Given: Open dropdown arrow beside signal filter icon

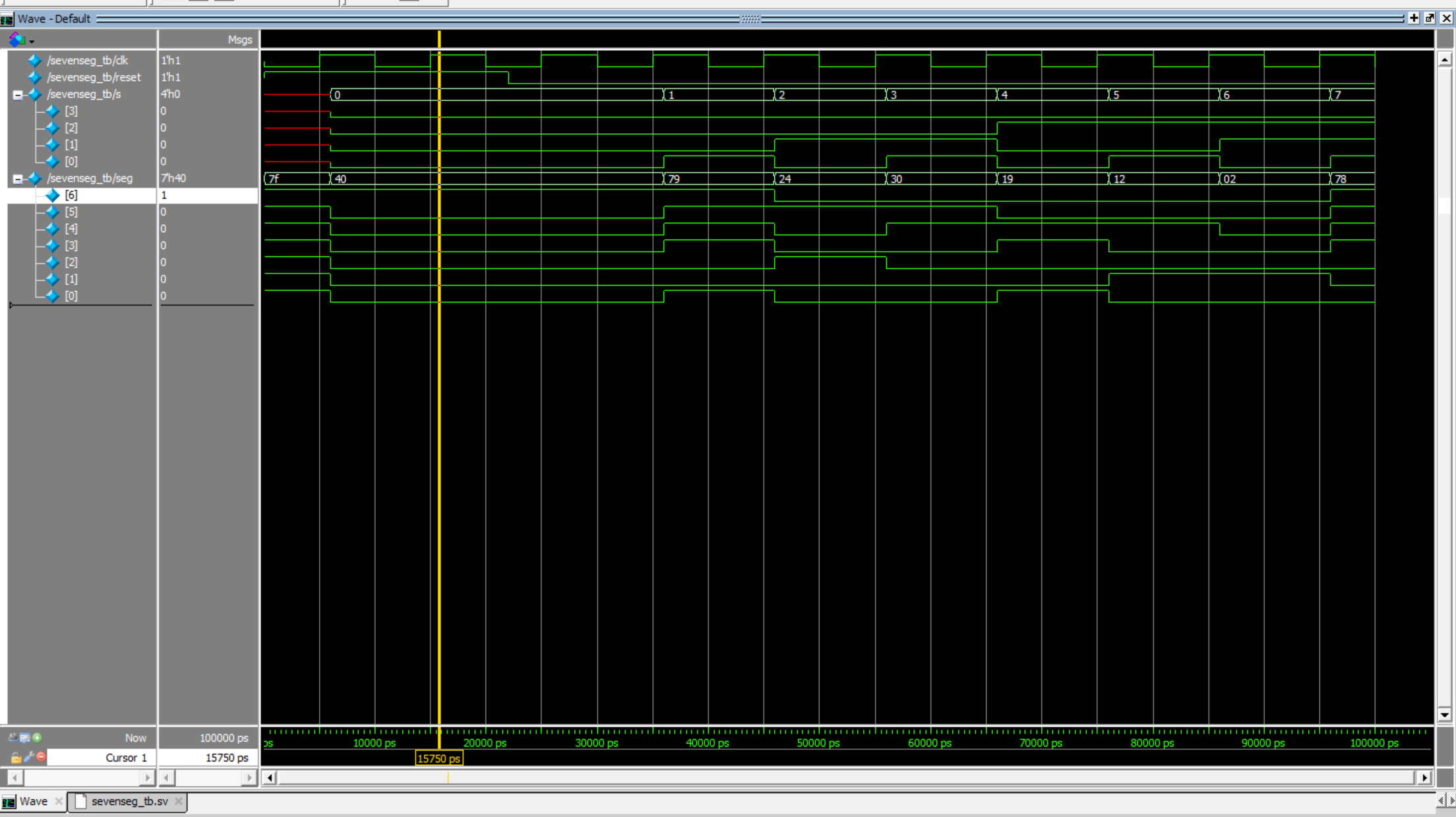Looking at the screenshot, I should (x=32, y=42).
